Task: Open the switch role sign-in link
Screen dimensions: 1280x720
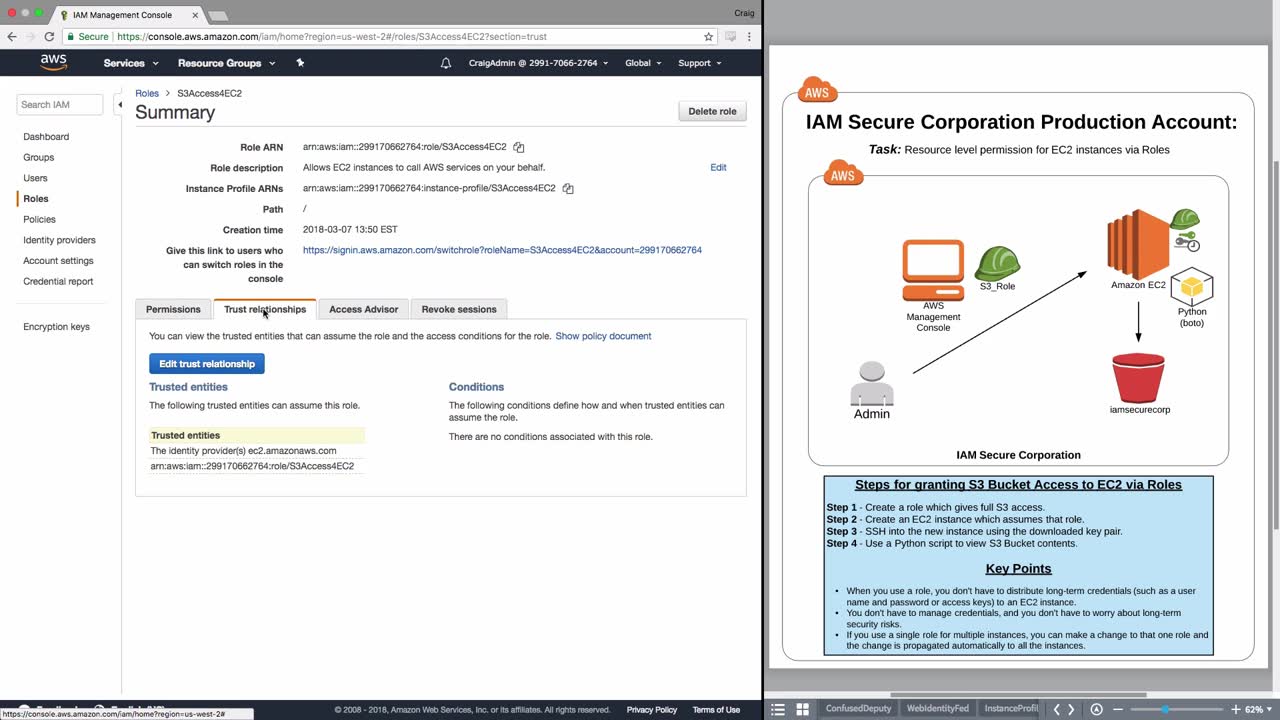Action: [502, 250]
